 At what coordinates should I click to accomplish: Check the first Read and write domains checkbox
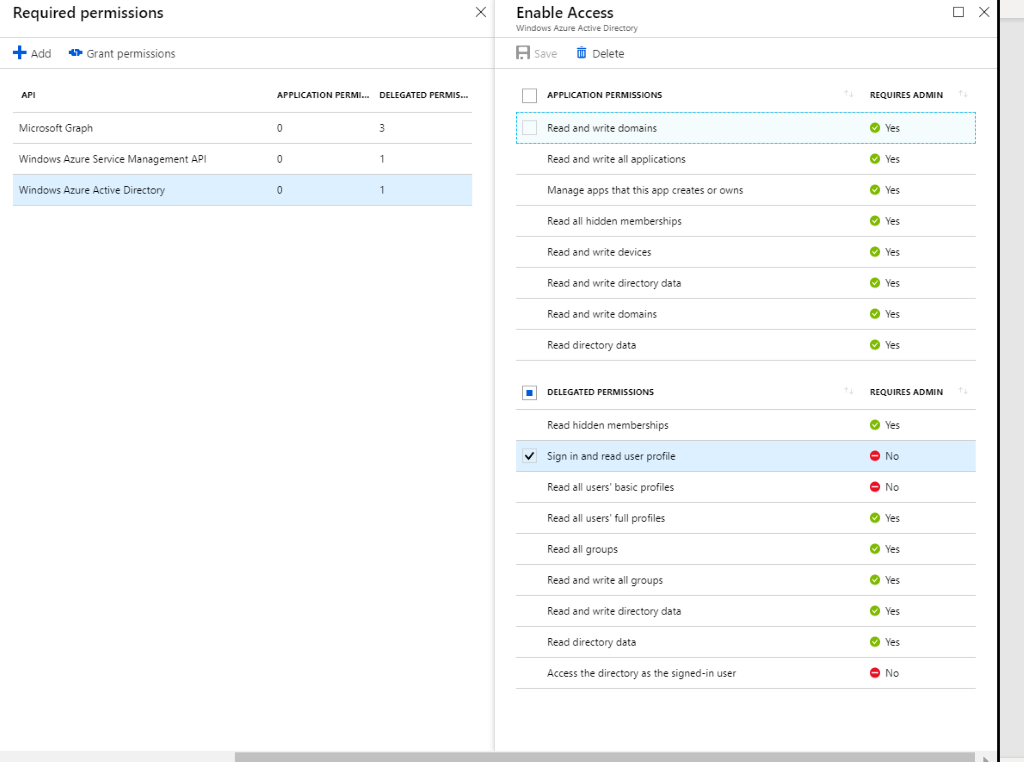click(530, 128)
